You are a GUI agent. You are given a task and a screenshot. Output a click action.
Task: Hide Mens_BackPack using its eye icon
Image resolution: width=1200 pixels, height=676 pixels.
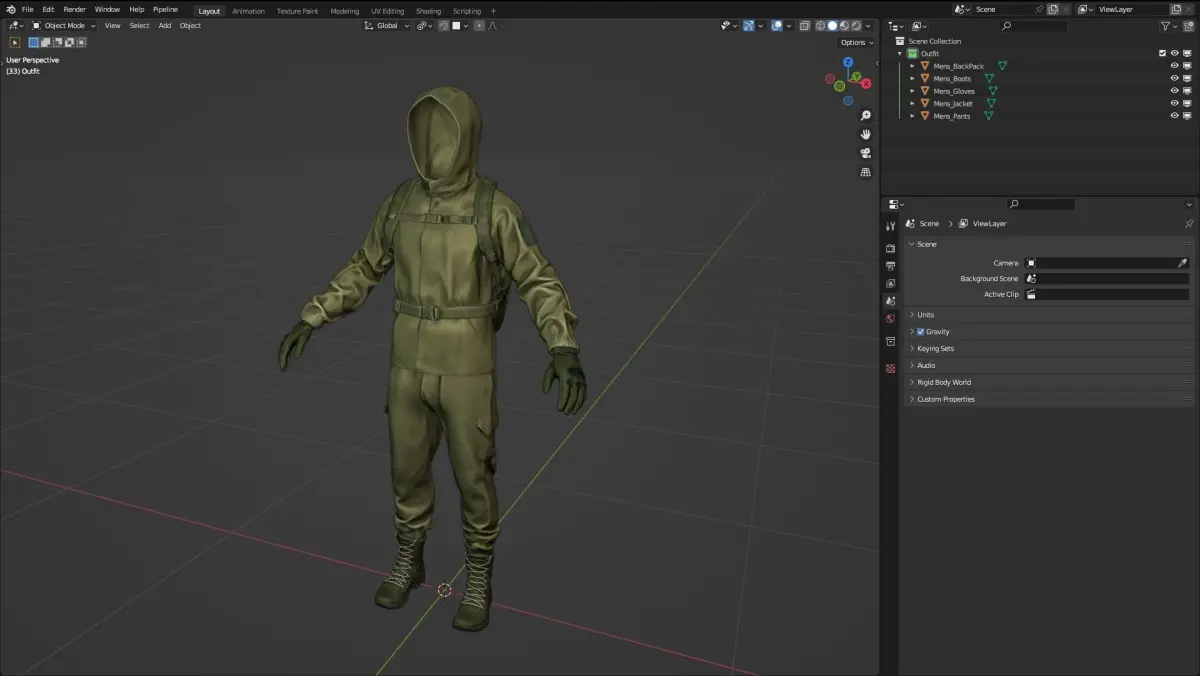pos(1174,66)
